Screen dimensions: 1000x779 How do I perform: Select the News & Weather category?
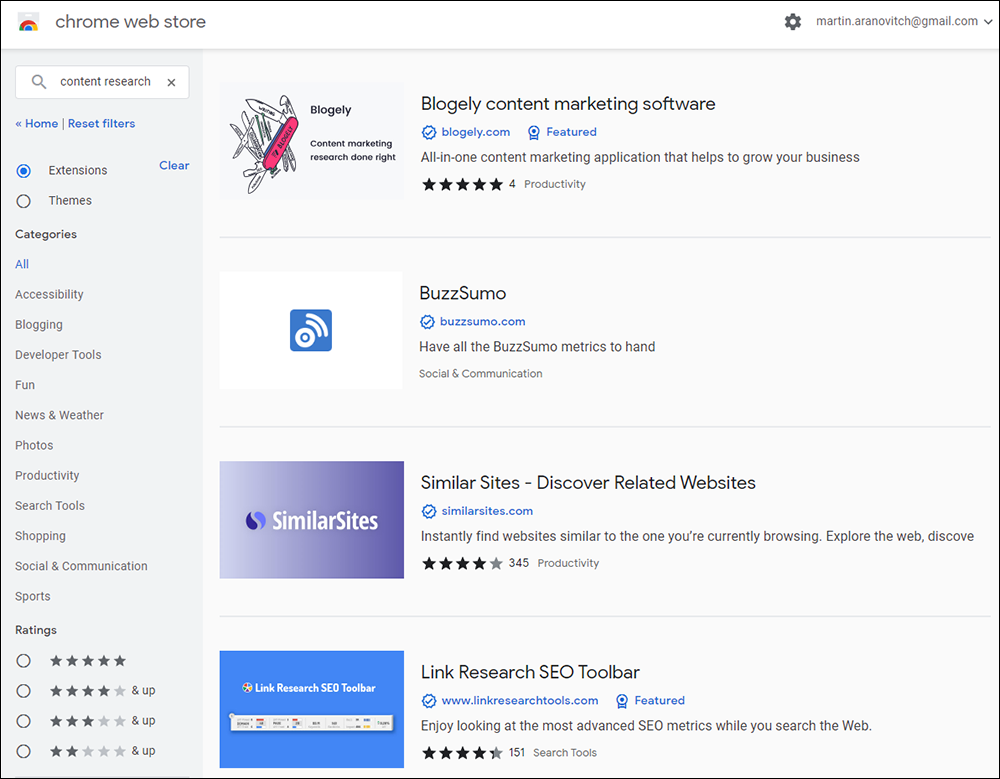pyautogui.click(x=59, y=415)
